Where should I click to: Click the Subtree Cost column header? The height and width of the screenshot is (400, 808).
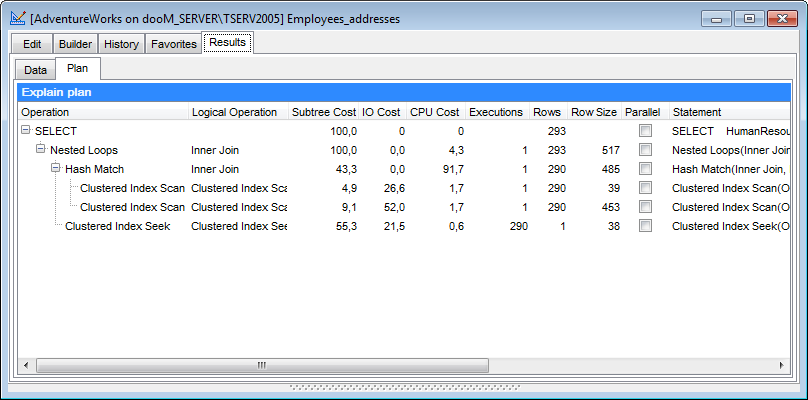(x=323, y=112)
